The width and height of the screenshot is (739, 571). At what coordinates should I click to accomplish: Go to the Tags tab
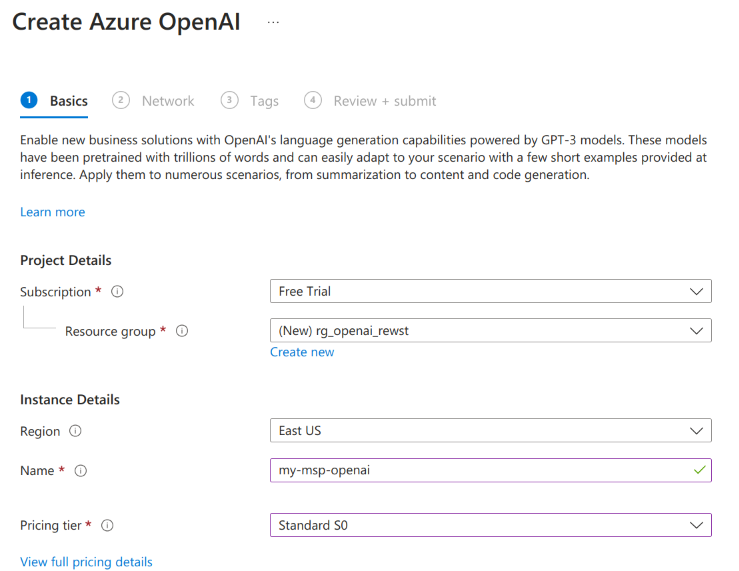264,101
